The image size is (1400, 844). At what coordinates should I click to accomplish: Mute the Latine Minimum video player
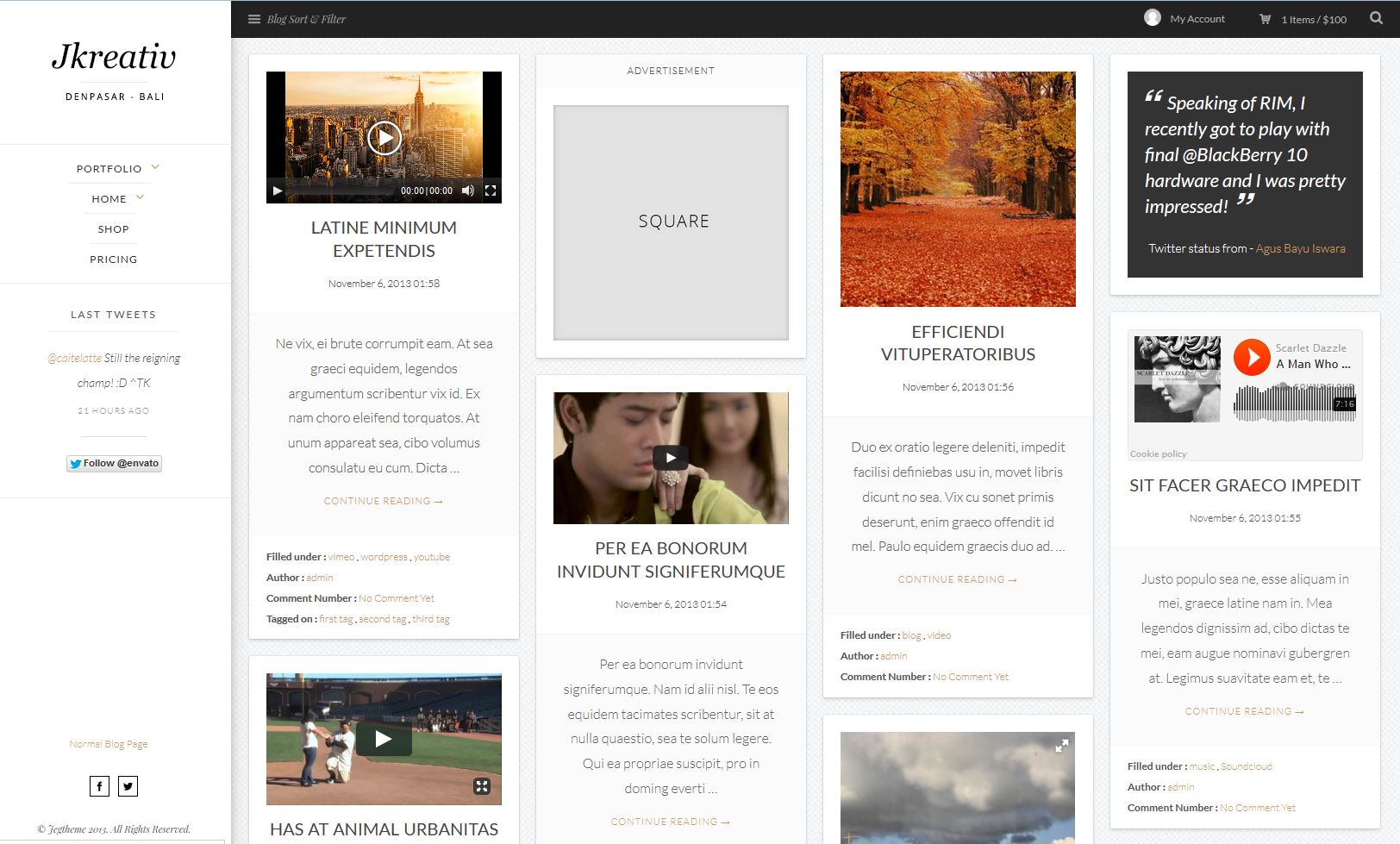point(468,192)
